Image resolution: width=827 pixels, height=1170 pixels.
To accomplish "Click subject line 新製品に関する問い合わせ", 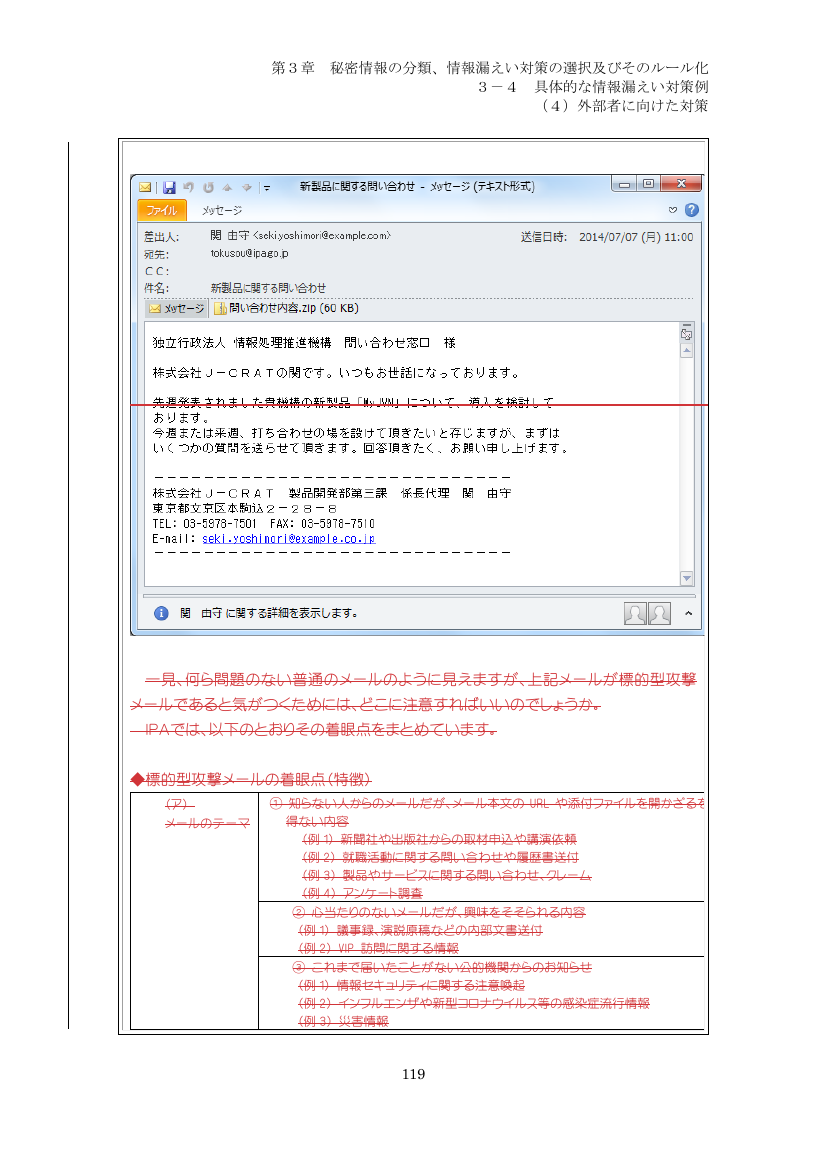I will 268,288.
